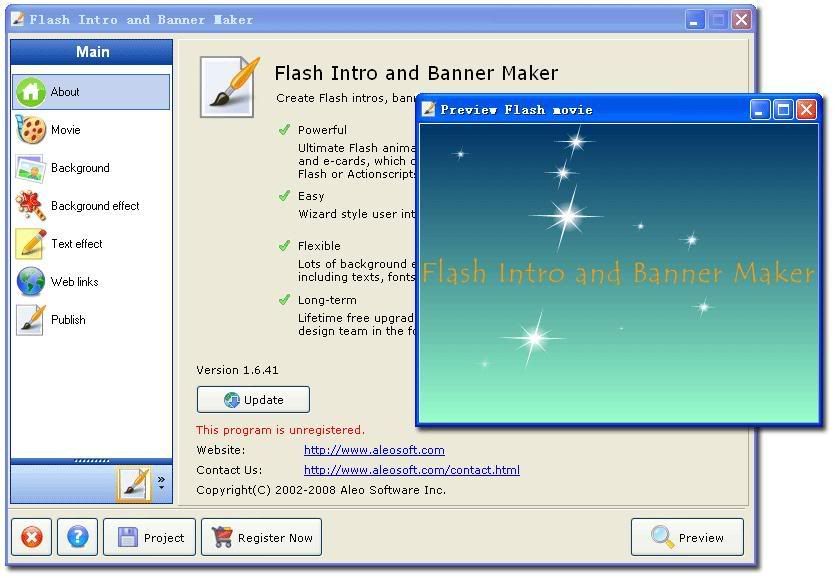Maximize the Preview Flash movie window
838x578 pixels.
tap(783, 110)
